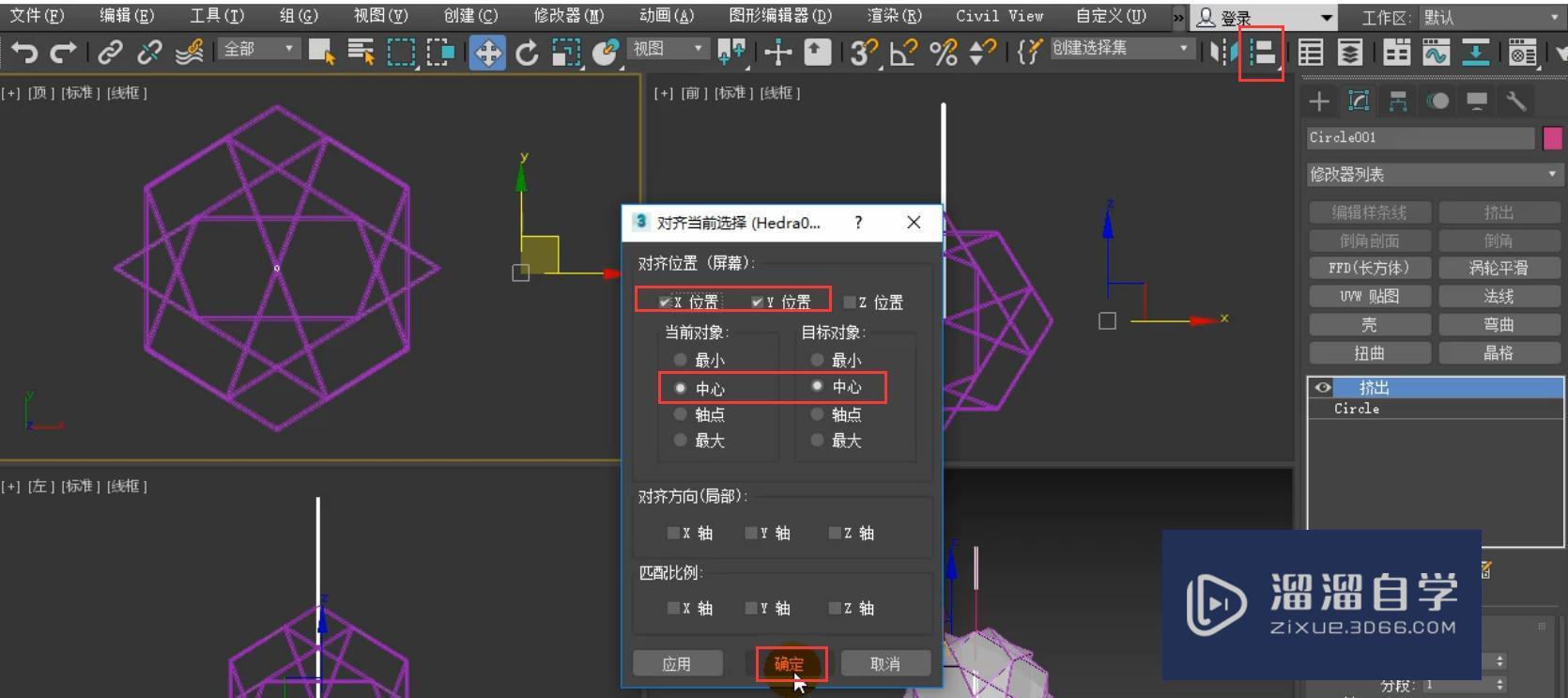Toggle the 挤出 modifier eye visibility
The height and width of the screenshot is (698, 1568).
1322,387
